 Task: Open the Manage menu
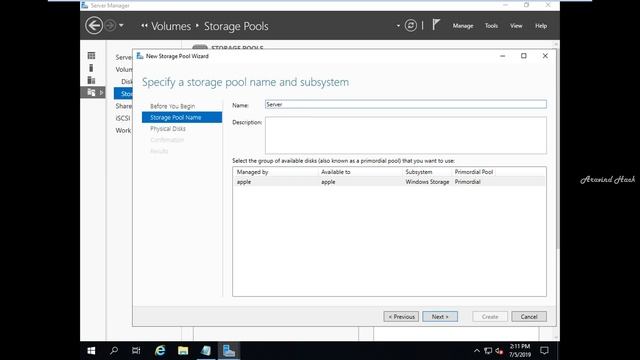(x=463, y=26)
